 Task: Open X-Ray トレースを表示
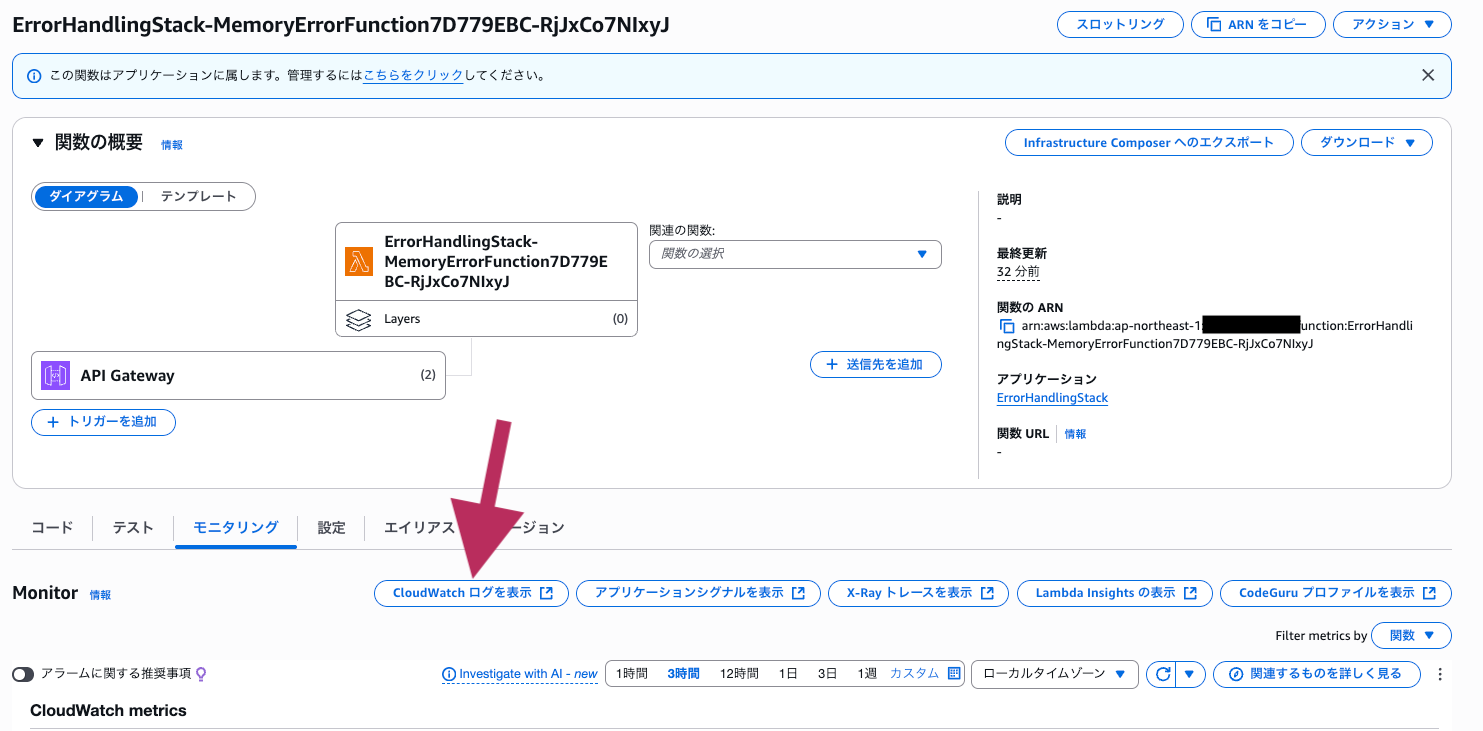(x=918, y=593)
